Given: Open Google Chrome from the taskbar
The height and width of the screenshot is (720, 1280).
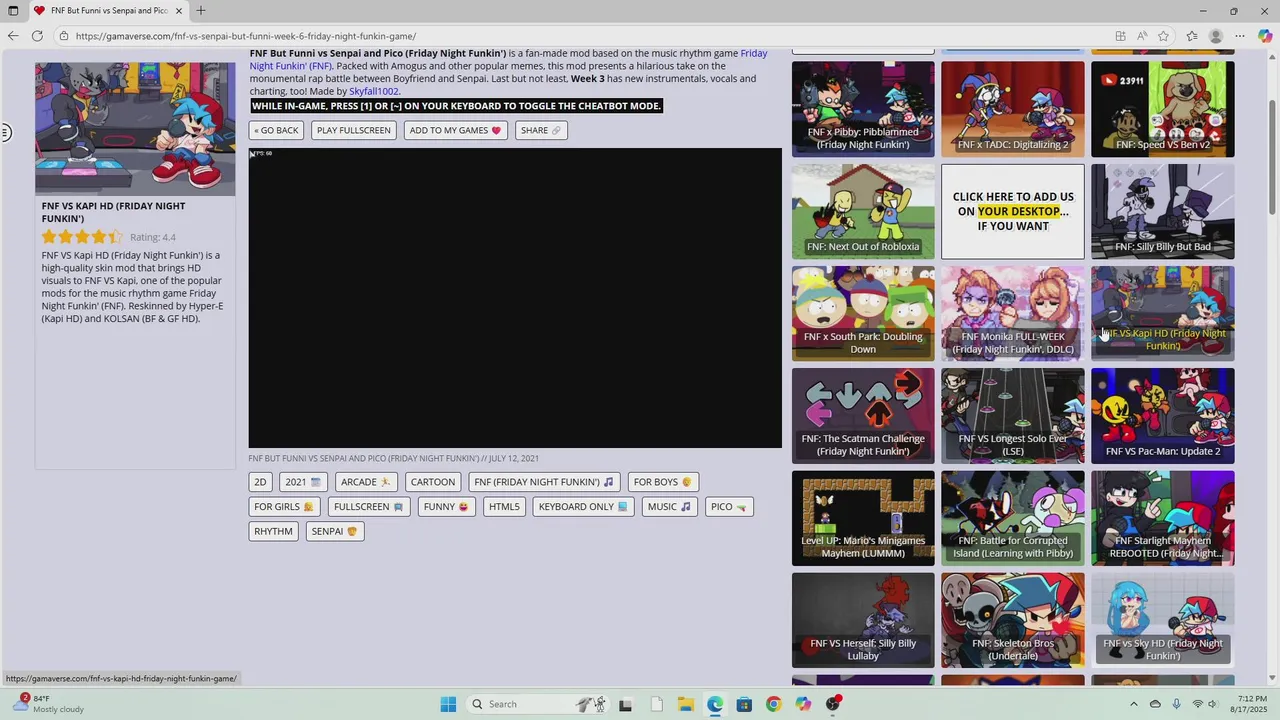Looking at the screenshot, I should click(x=773, y=704).
